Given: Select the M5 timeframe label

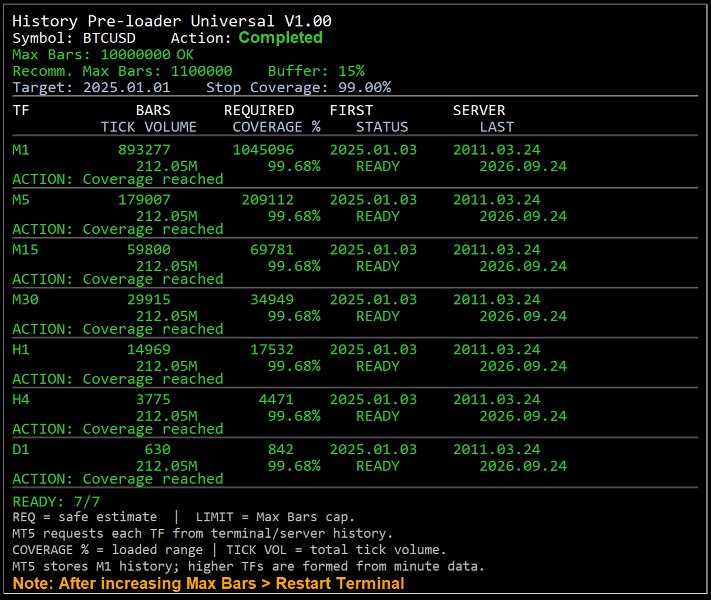Looking at the screenshot, I should [21, 200].
